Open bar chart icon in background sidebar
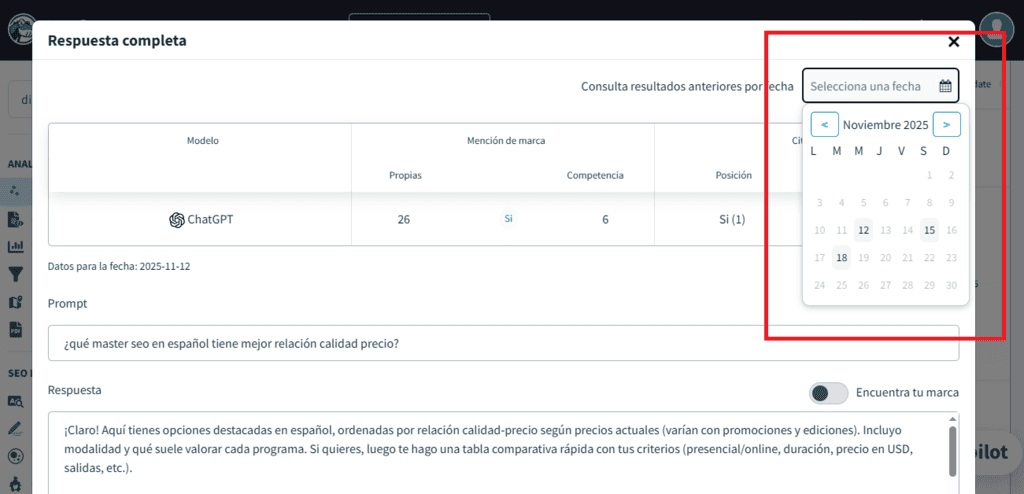The image size is (1024, 494). point(15,246)
